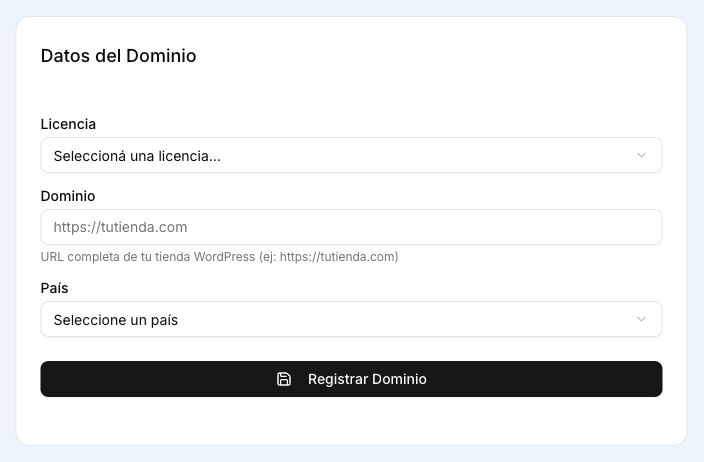Open the Licencia dropdown
The height and width of the screenshot is (462, 704).
351,155
